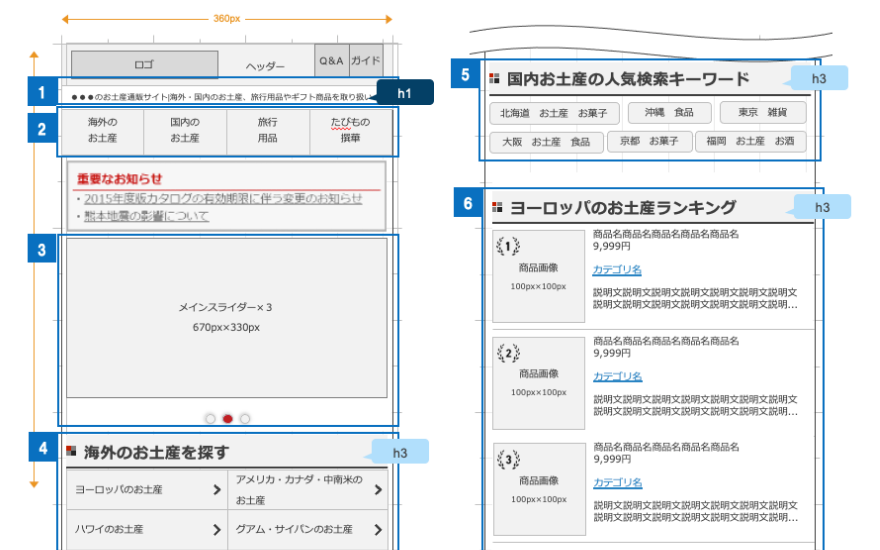Click the rank 3 laurel badge icon
This screenshot has width=880, height=550.
coord(509,460)
